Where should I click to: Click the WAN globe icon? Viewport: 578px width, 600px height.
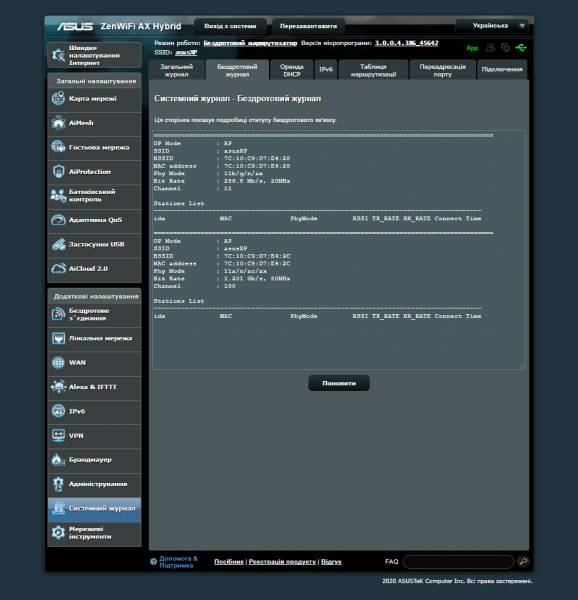58,362
